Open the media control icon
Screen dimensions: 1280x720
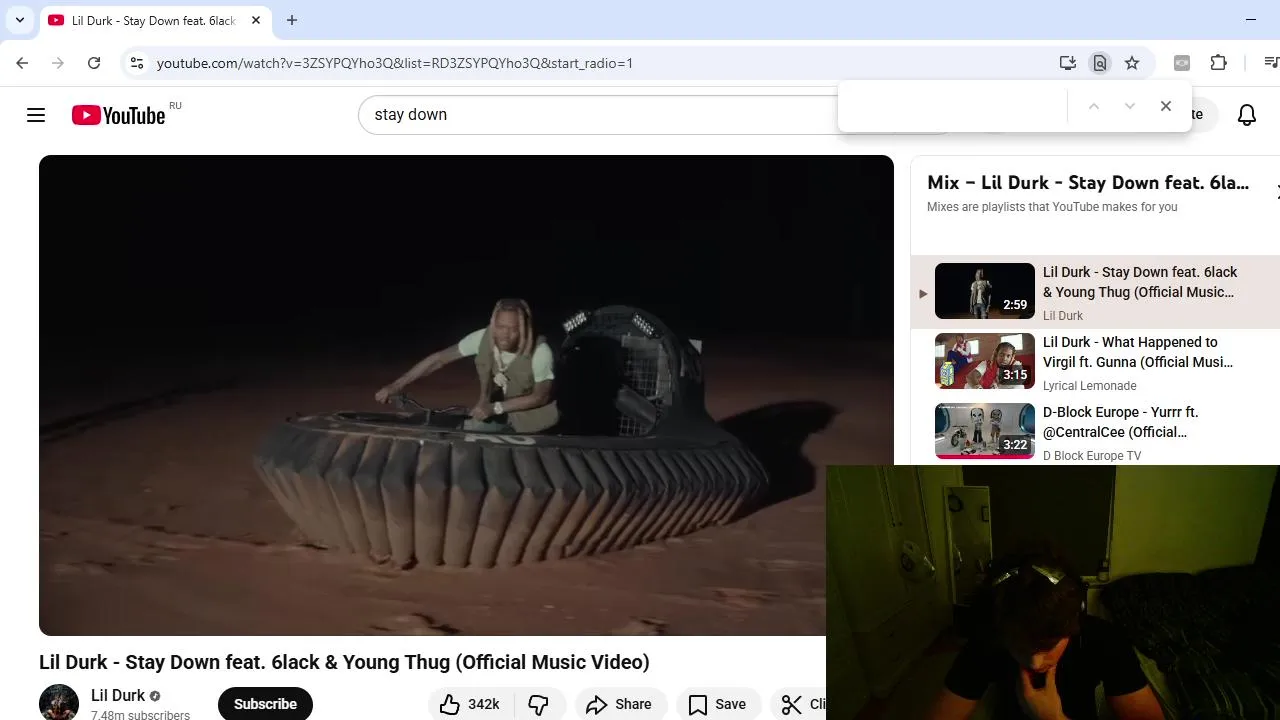coord(1270,63)
